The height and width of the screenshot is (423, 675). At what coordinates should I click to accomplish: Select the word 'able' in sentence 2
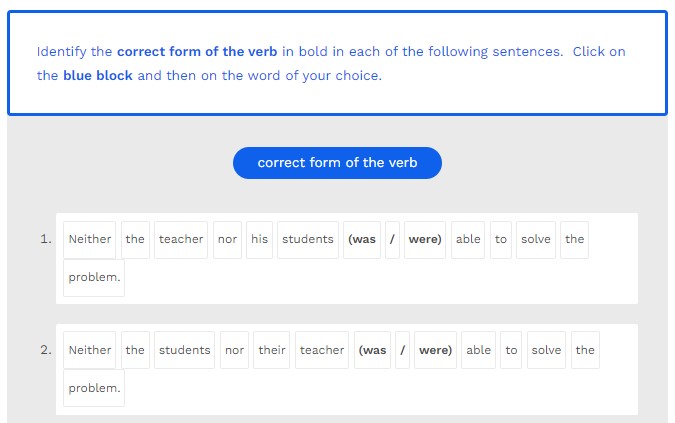pyautogui.click(x=479, y=351)
